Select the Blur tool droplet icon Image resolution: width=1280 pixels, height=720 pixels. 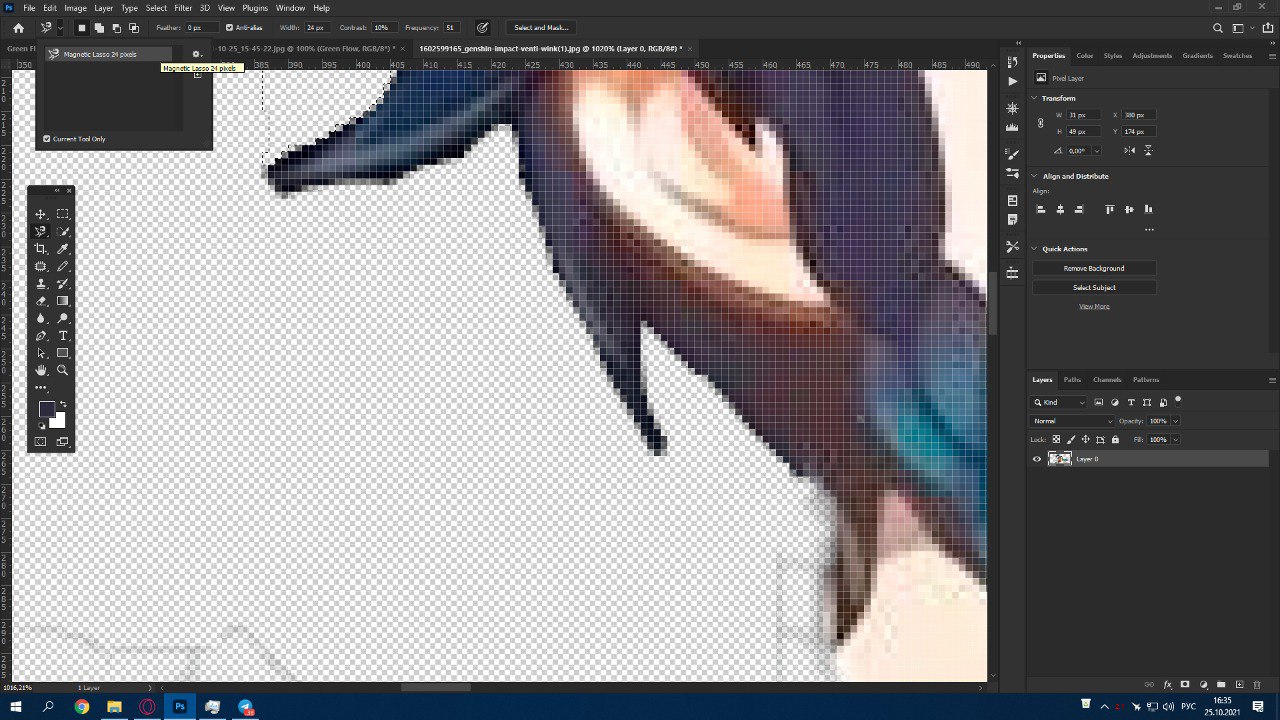pos(41,318)
